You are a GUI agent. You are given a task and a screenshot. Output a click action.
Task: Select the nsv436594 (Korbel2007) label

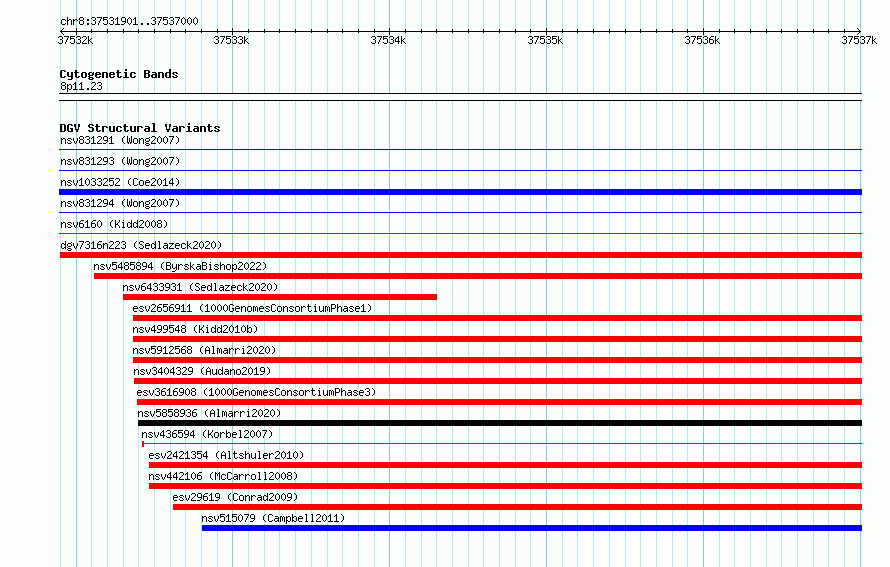pos(207,434)
